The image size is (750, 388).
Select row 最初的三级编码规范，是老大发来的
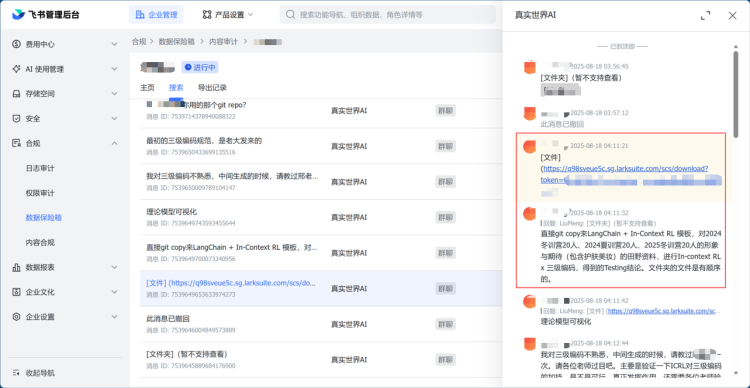(x=321, y=146)
